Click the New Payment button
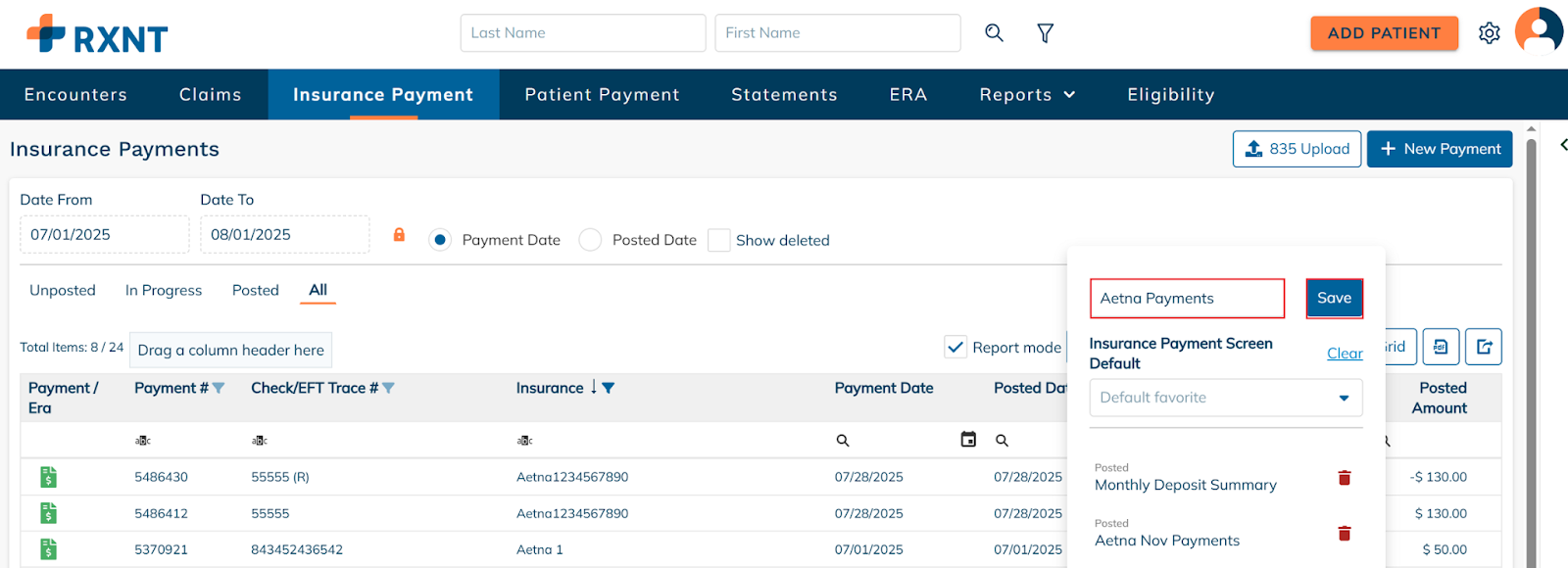 (x=1439, y=149)
